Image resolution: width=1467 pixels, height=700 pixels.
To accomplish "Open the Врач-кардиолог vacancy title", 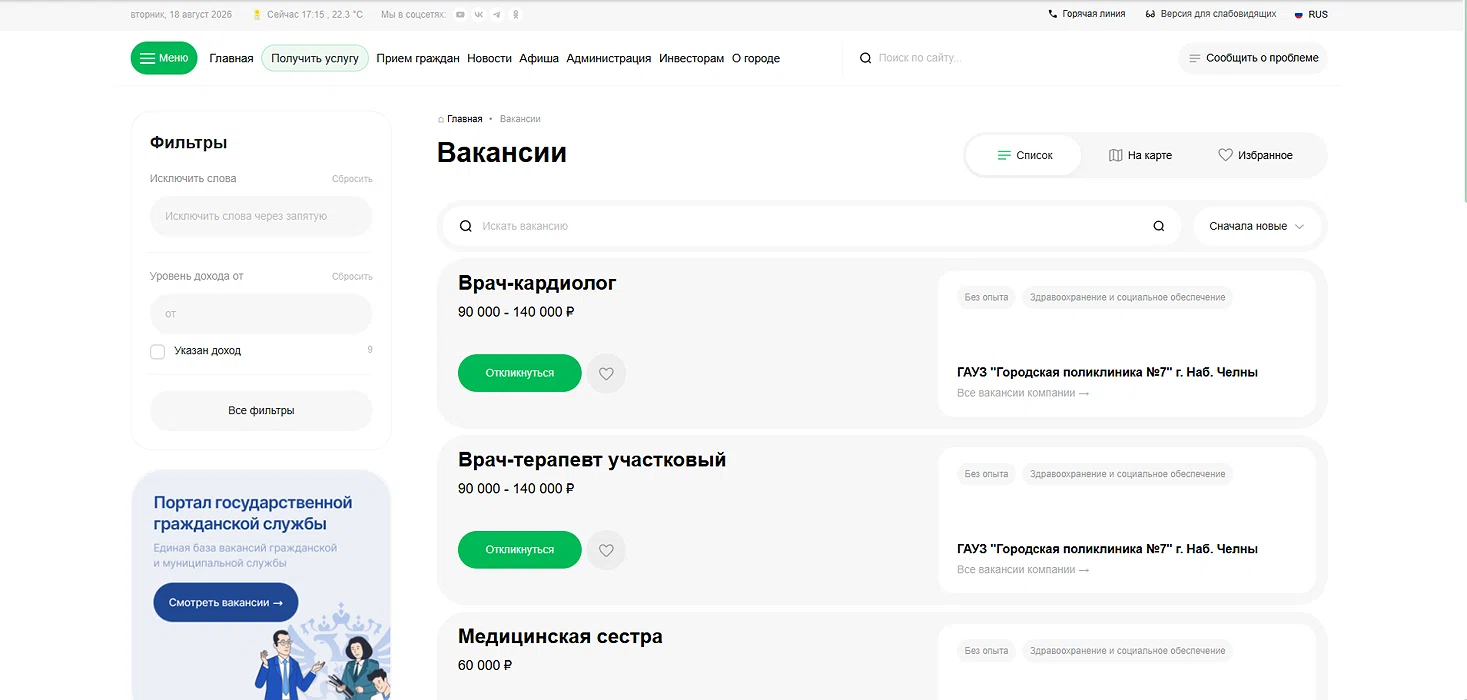I will (537, 283).
